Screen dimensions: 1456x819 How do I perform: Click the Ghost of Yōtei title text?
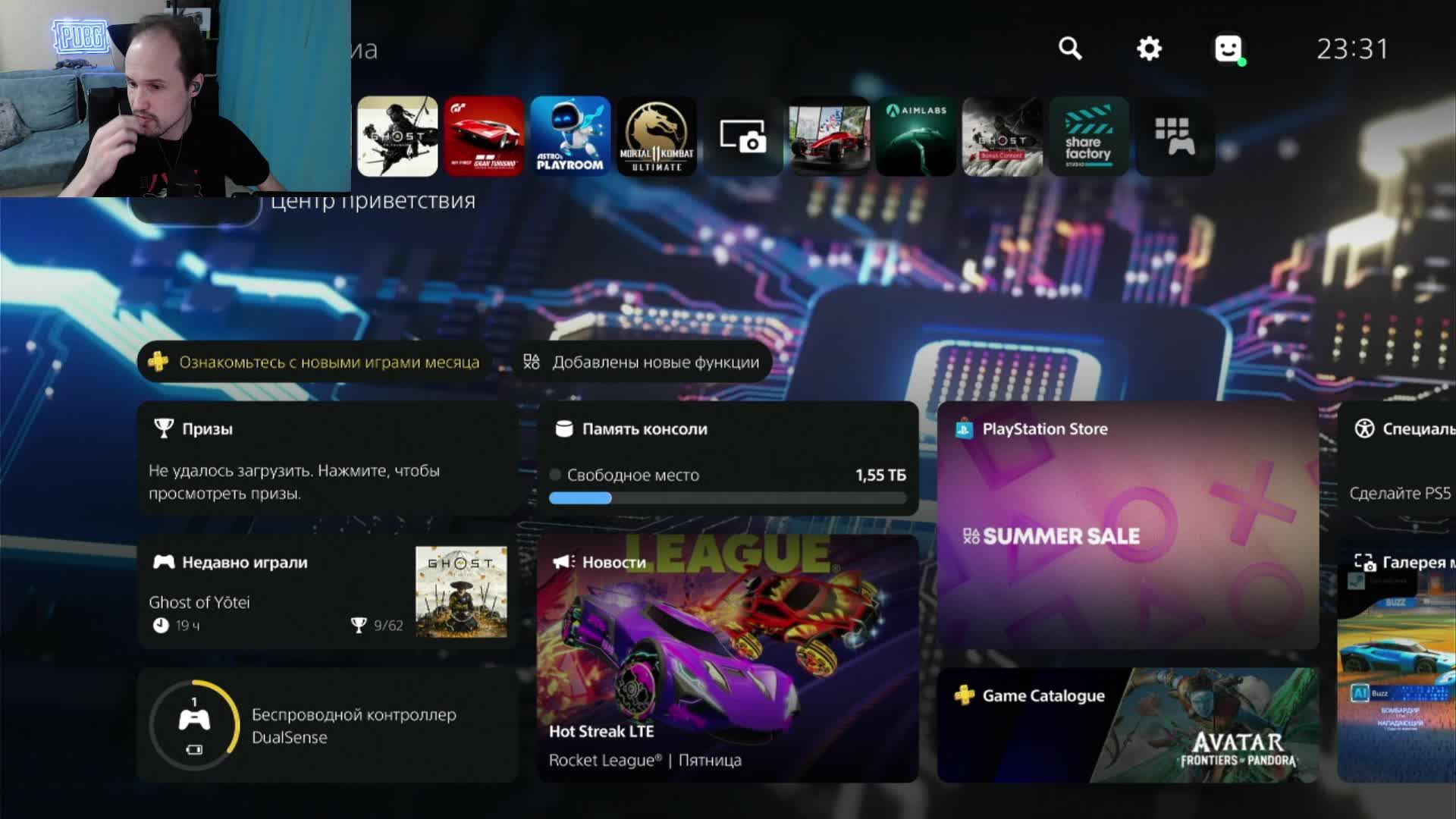coord(199,602)
